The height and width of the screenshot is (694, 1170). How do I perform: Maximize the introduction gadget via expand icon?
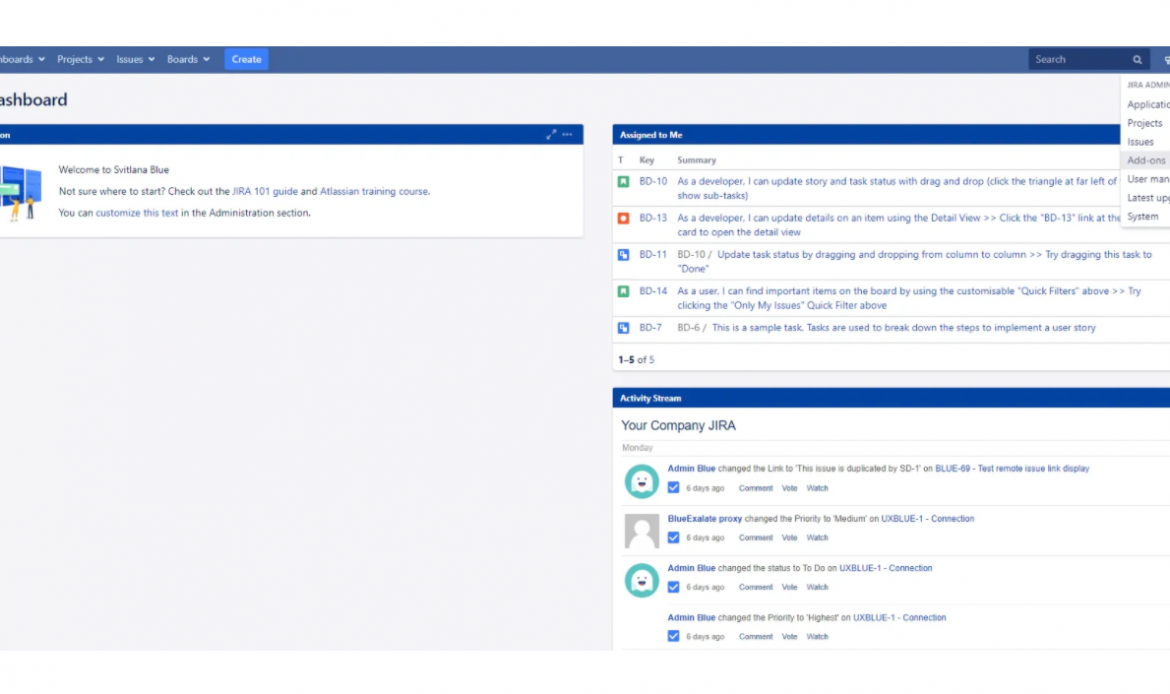[x=551, y=134]
